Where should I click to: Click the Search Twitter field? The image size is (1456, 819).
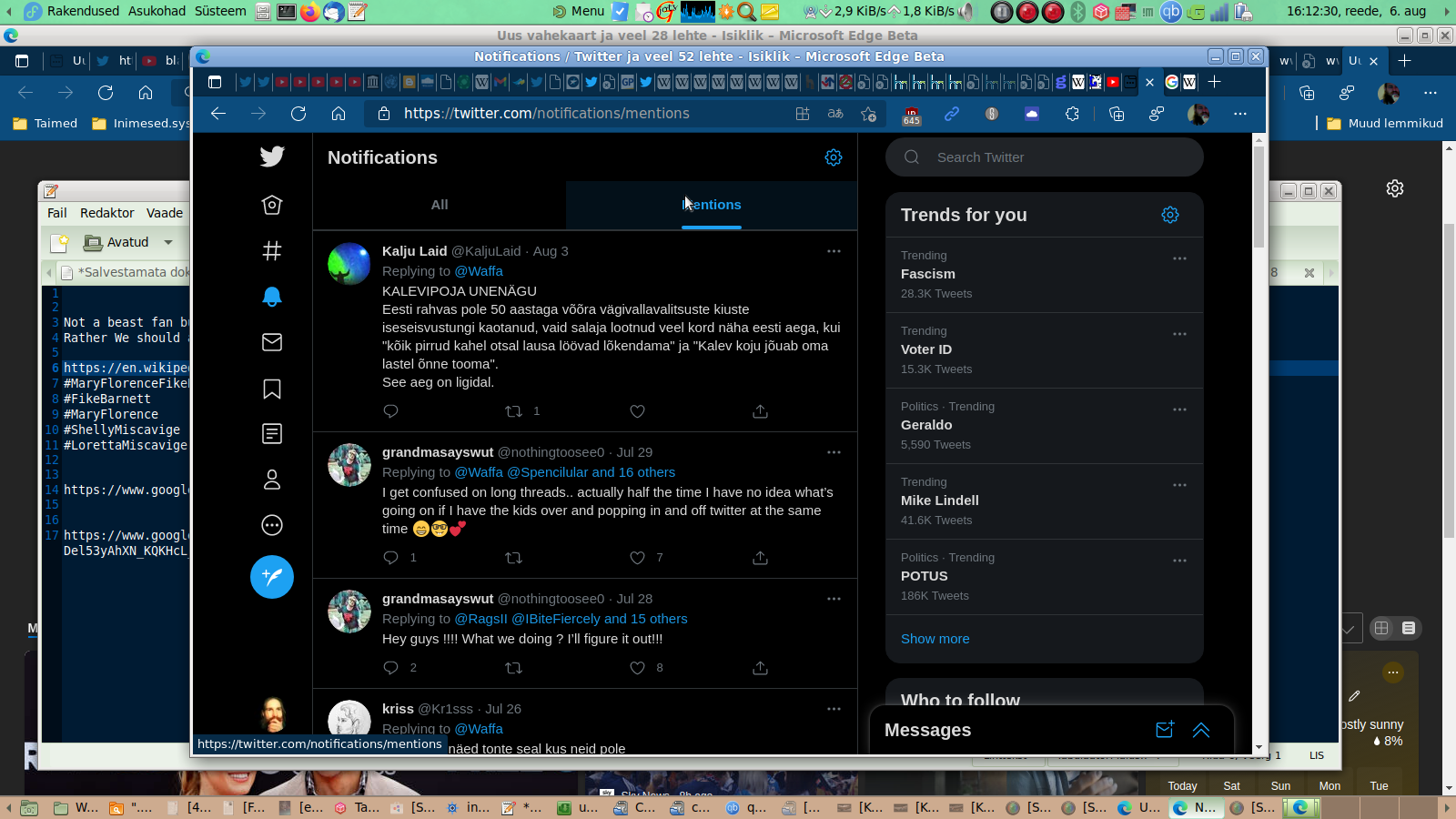pyautogui.click(x=1045, y=157)
